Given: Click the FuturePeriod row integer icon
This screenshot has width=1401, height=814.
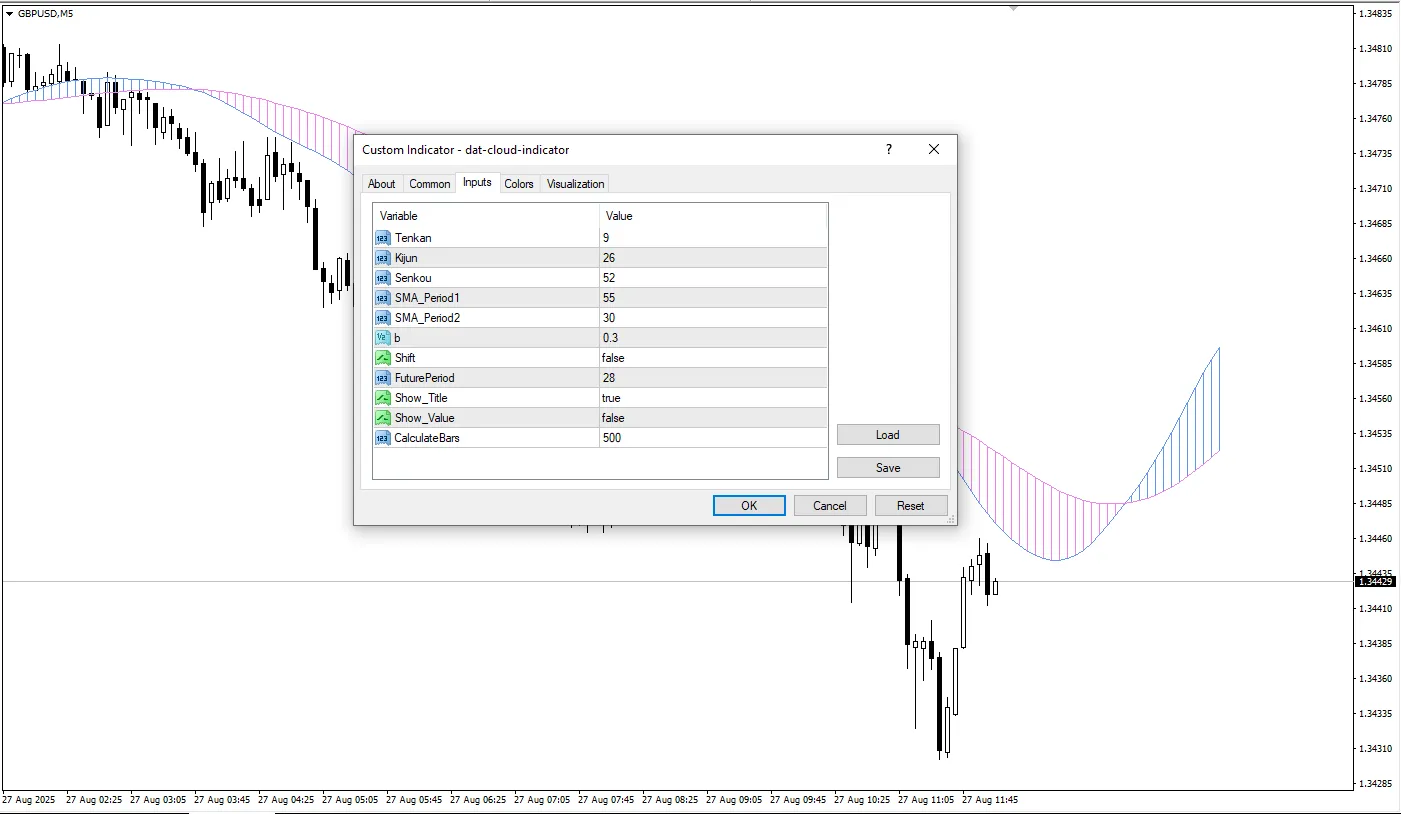Looking at the screenshot, I should 383,378.
